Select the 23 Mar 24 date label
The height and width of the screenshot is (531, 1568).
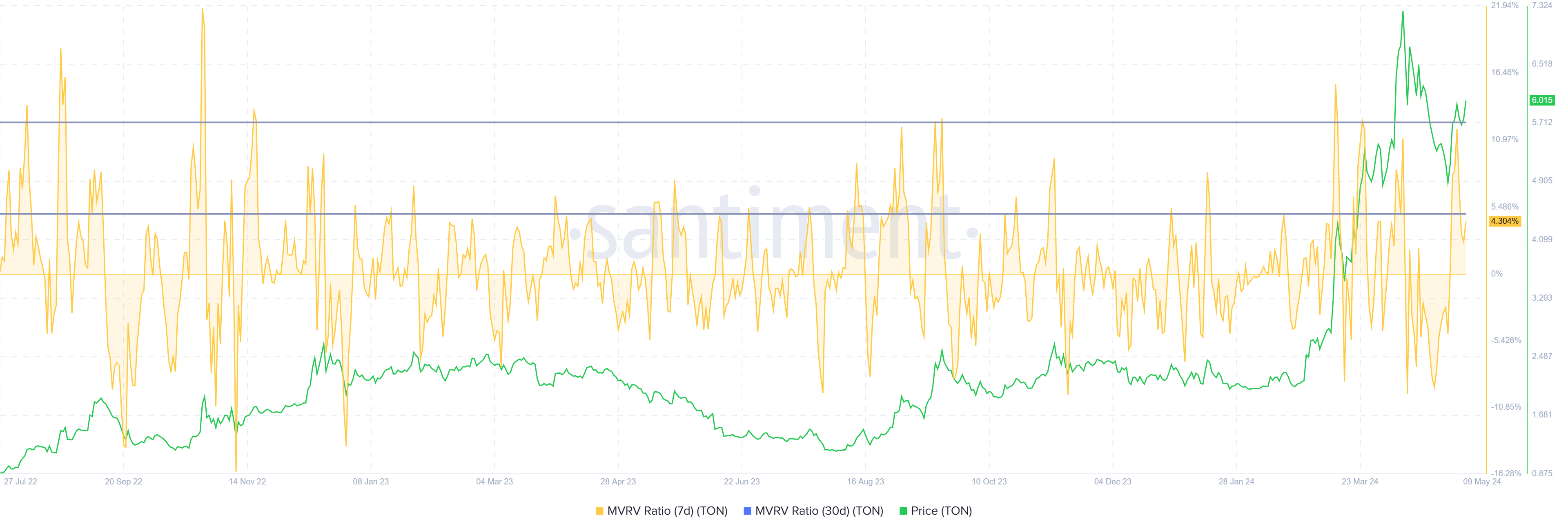coord(1360,482)
